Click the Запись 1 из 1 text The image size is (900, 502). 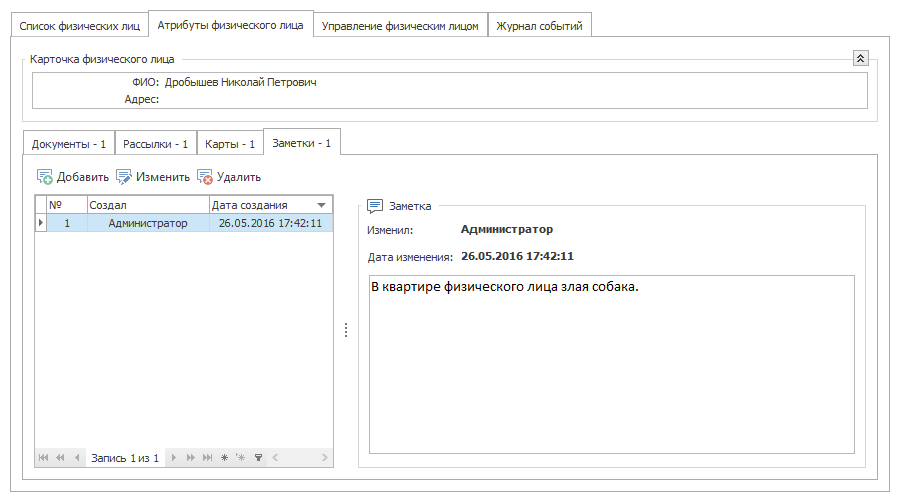pyautogui.click(x=125, y=458)
